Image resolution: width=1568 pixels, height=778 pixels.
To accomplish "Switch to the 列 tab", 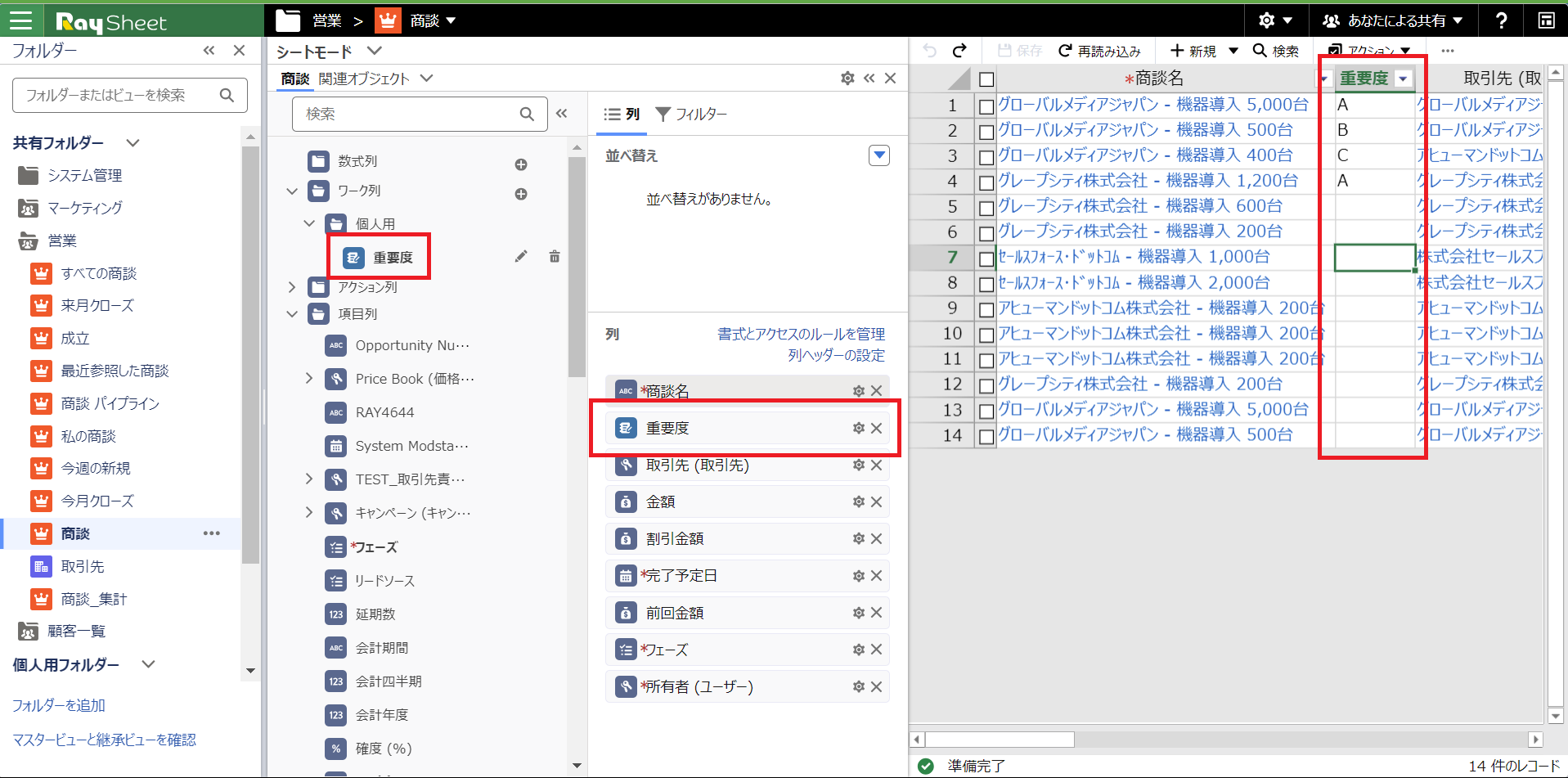I will point(622,115).
